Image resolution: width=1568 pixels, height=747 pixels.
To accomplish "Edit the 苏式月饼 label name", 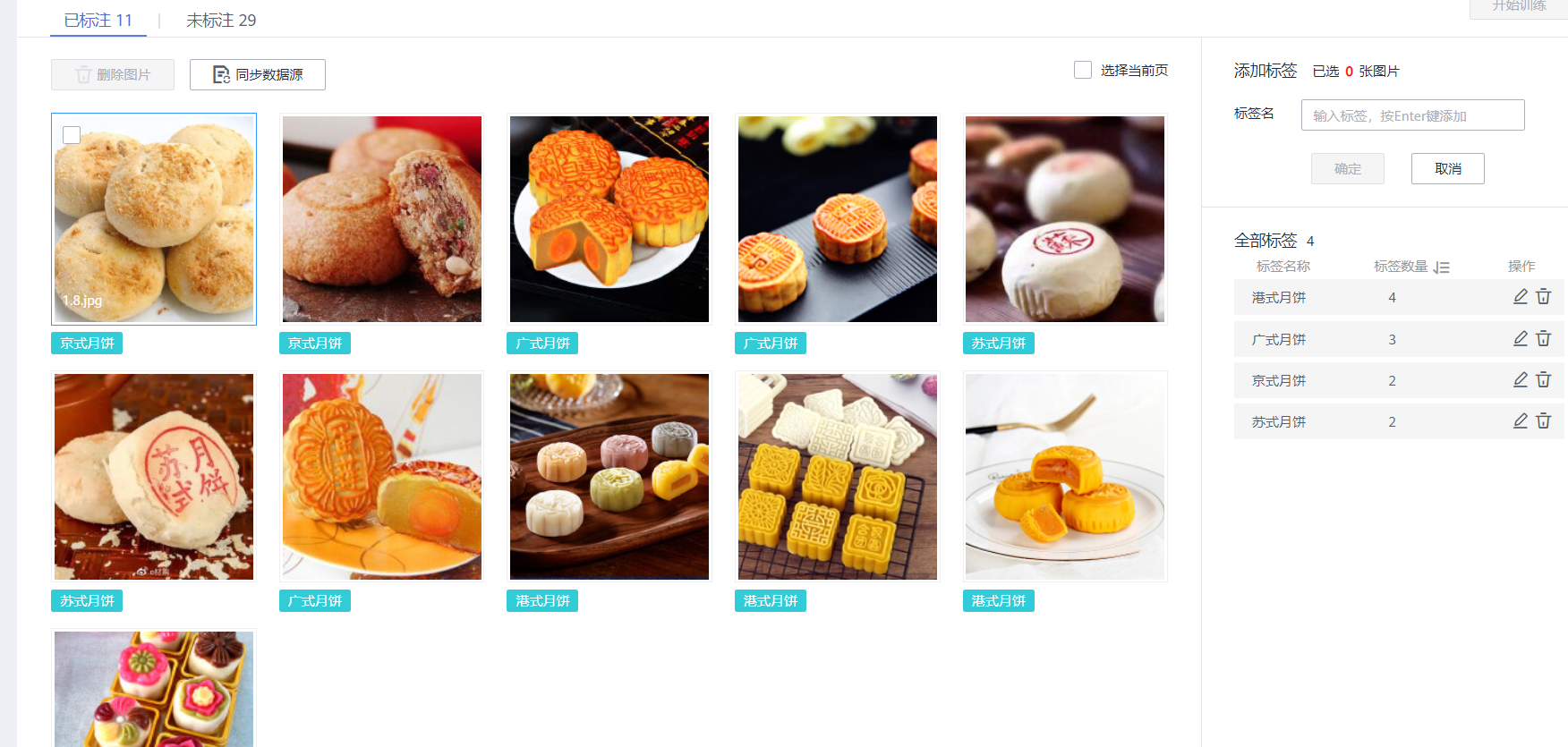I will (1520, 421).
